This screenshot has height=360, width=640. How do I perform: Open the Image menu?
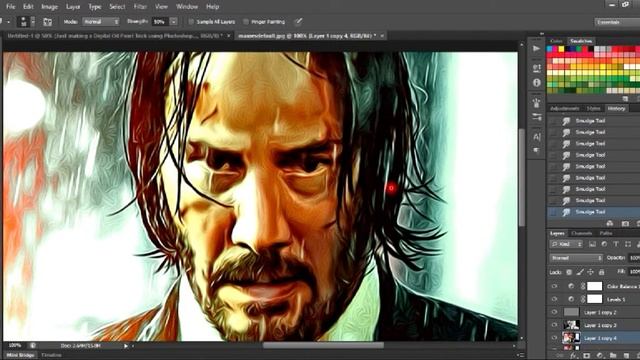pyautogui.click(x=49, y=7)
